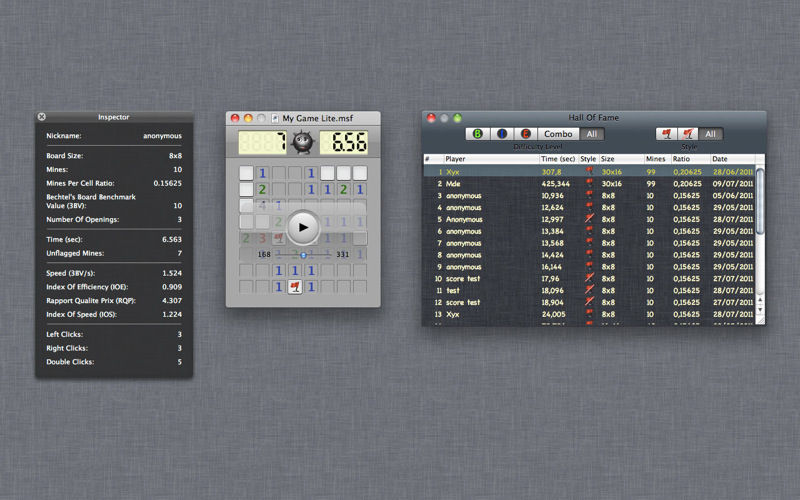This screenshot has height=500, width=800.
Task: Click the mine face new-game button
Action: pos(303,142)
